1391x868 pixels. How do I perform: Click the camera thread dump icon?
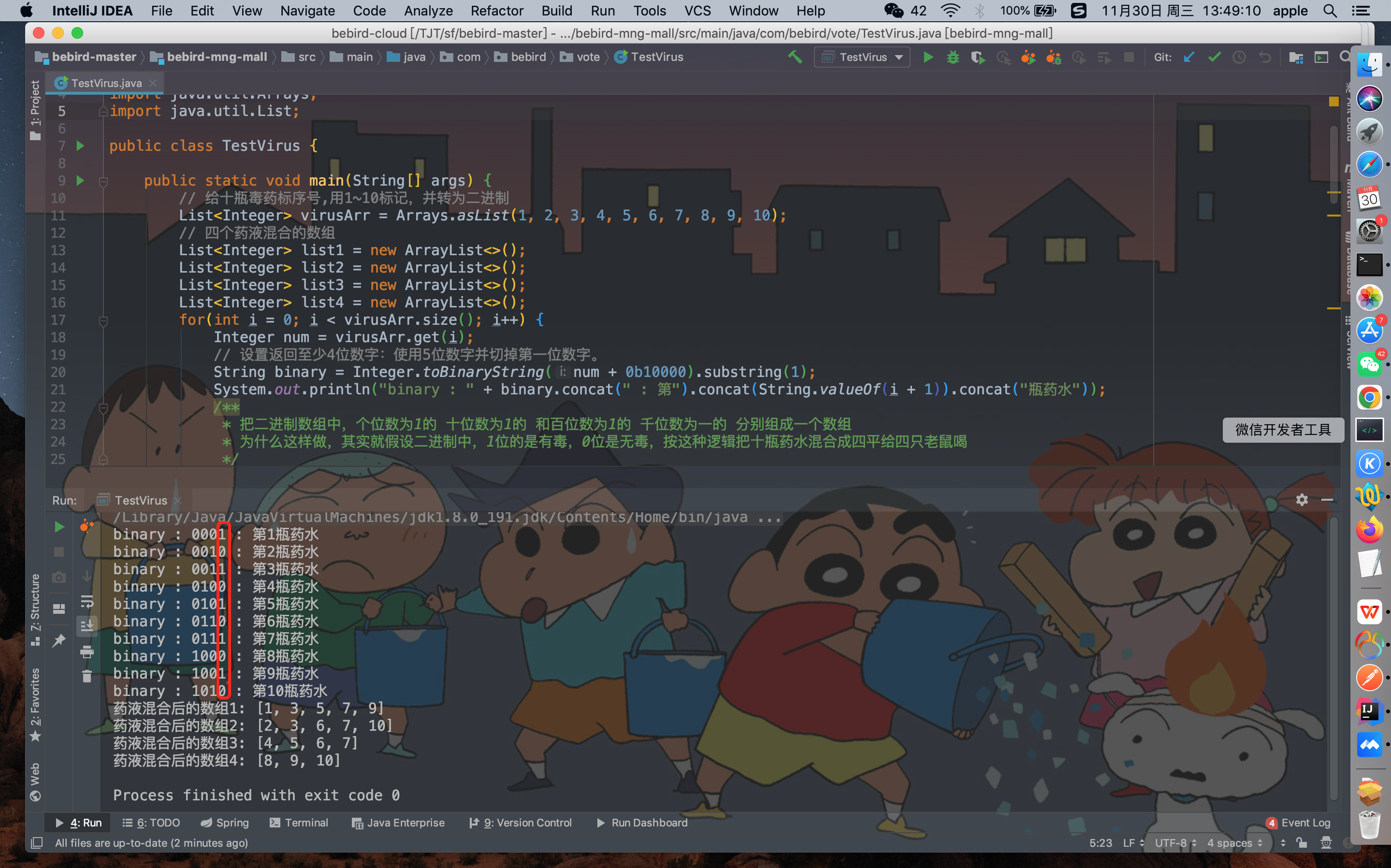pos(58,577)
